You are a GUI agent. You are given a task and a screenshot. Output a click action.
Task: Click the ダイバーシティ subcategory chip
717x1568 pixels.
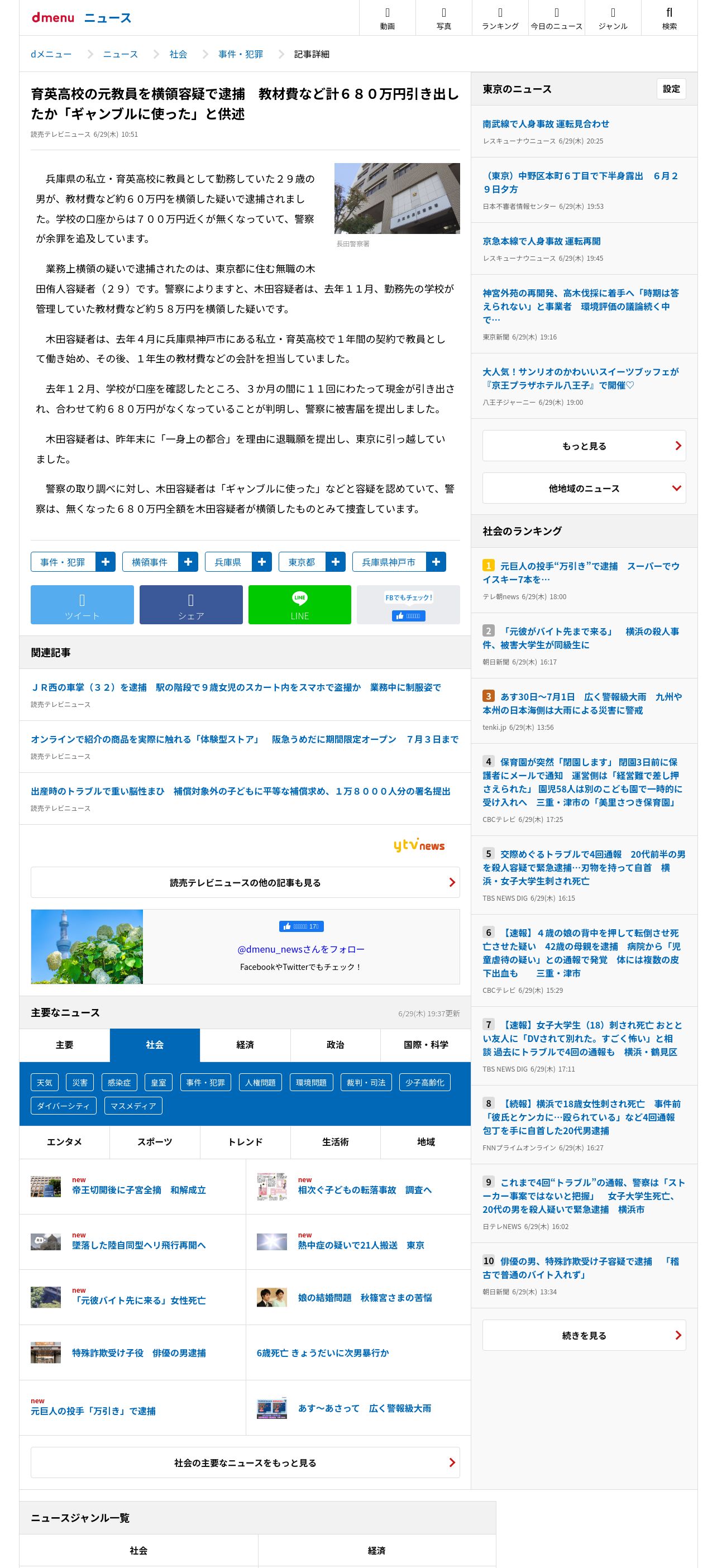[x=63, y=1106]
